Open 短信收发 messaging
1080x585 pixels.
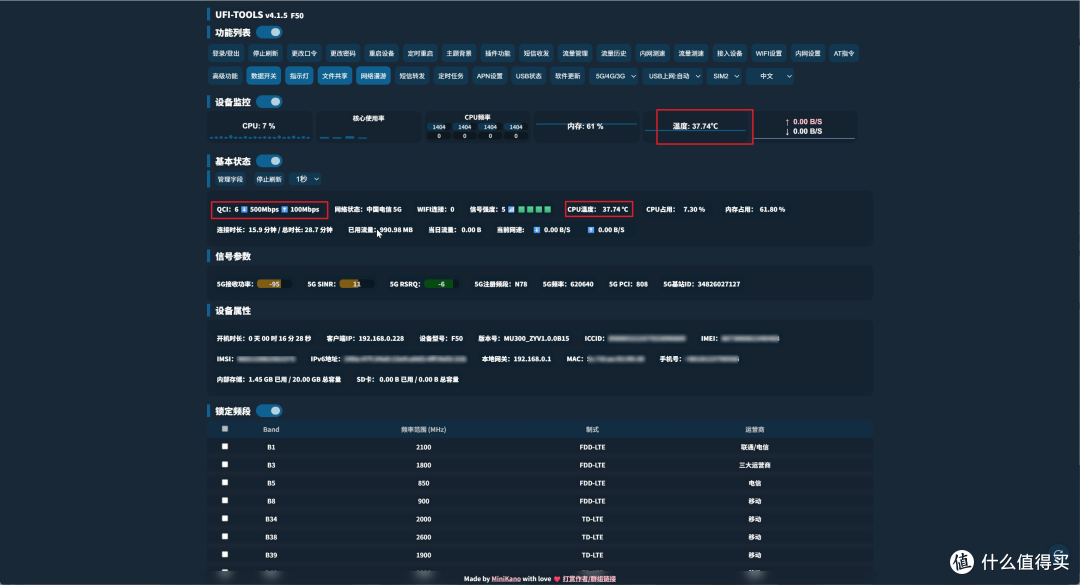pos(536,54)
